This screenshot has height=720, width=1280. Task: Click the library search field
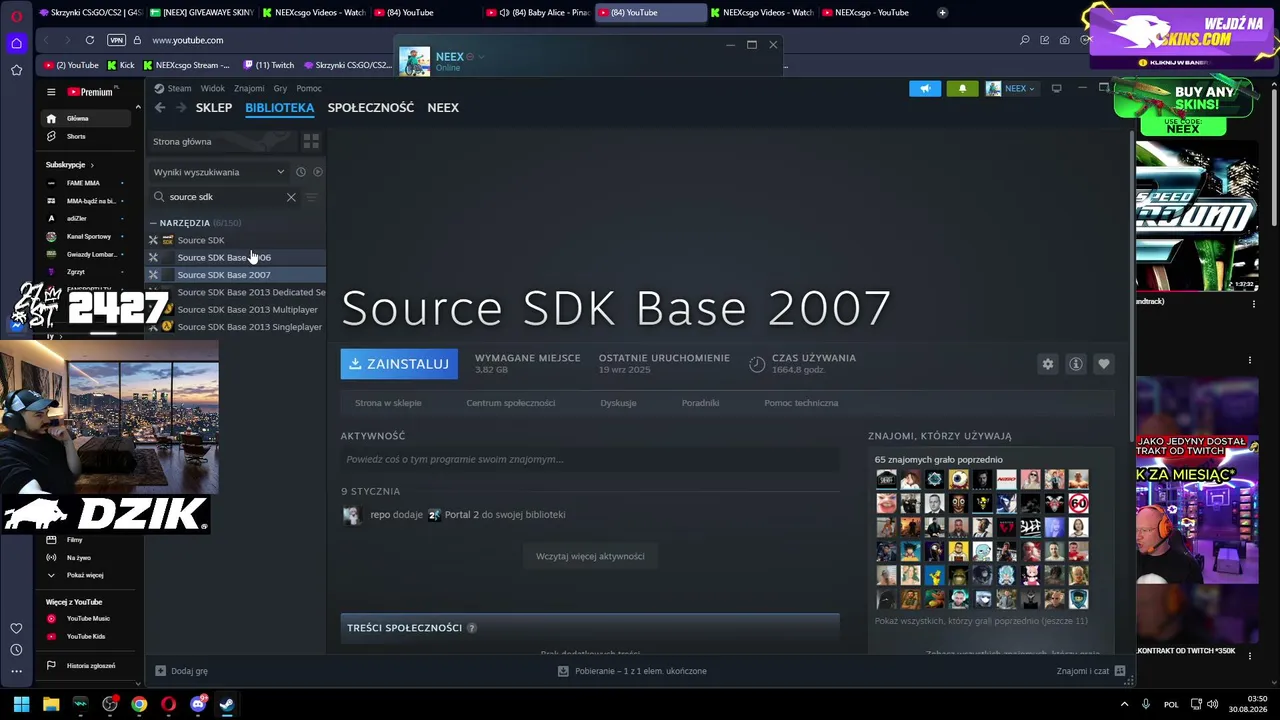pos(220,197)
